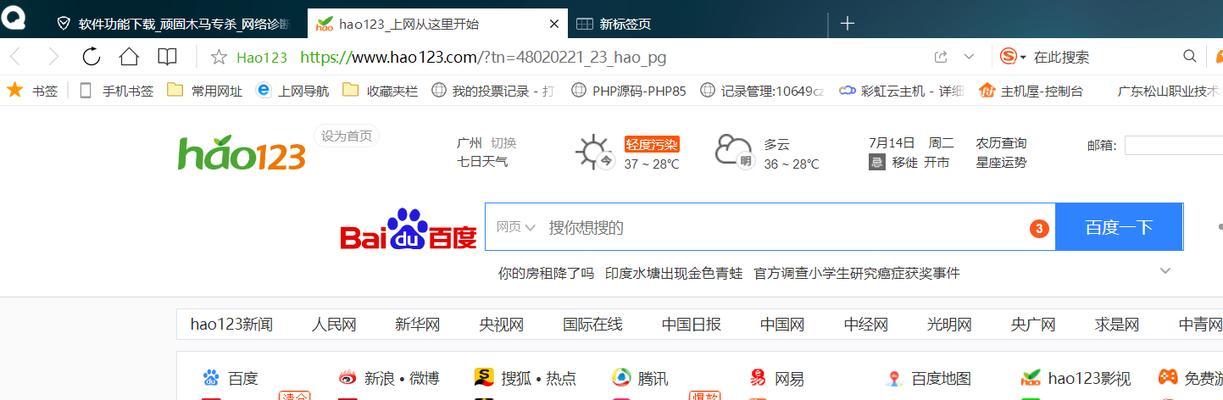Select the 国际在线 nav item
The height and width of the screenshot is (400, 1223).
coord(592,324)
